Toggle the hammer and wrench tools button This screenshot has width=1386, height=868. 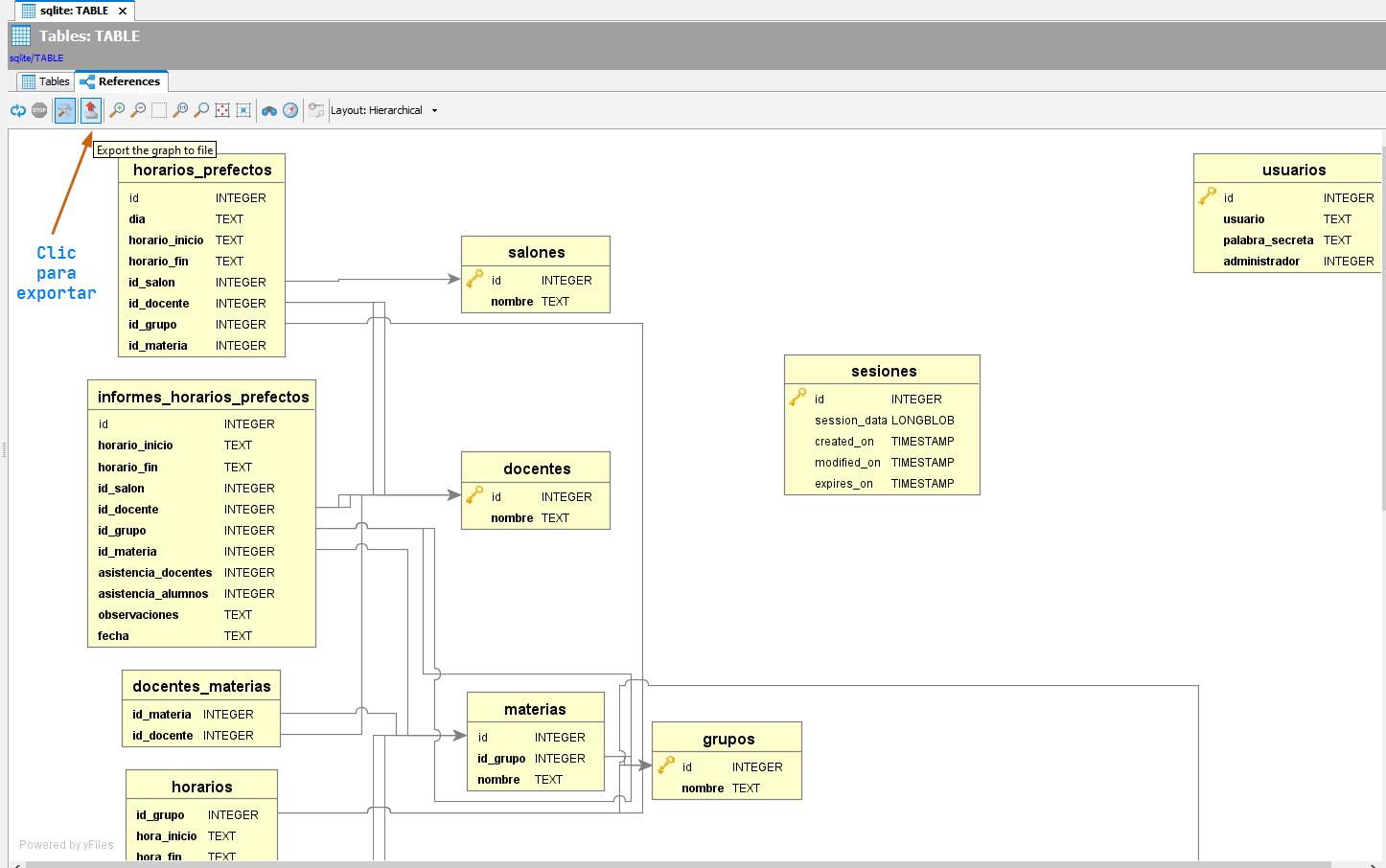coord(64,111)
